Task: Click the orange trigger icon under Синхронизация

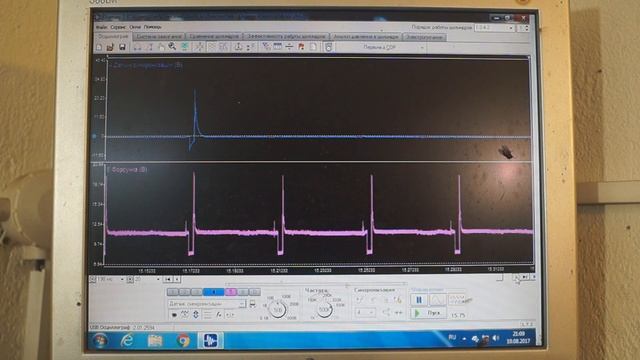Action: coord(398,300)
